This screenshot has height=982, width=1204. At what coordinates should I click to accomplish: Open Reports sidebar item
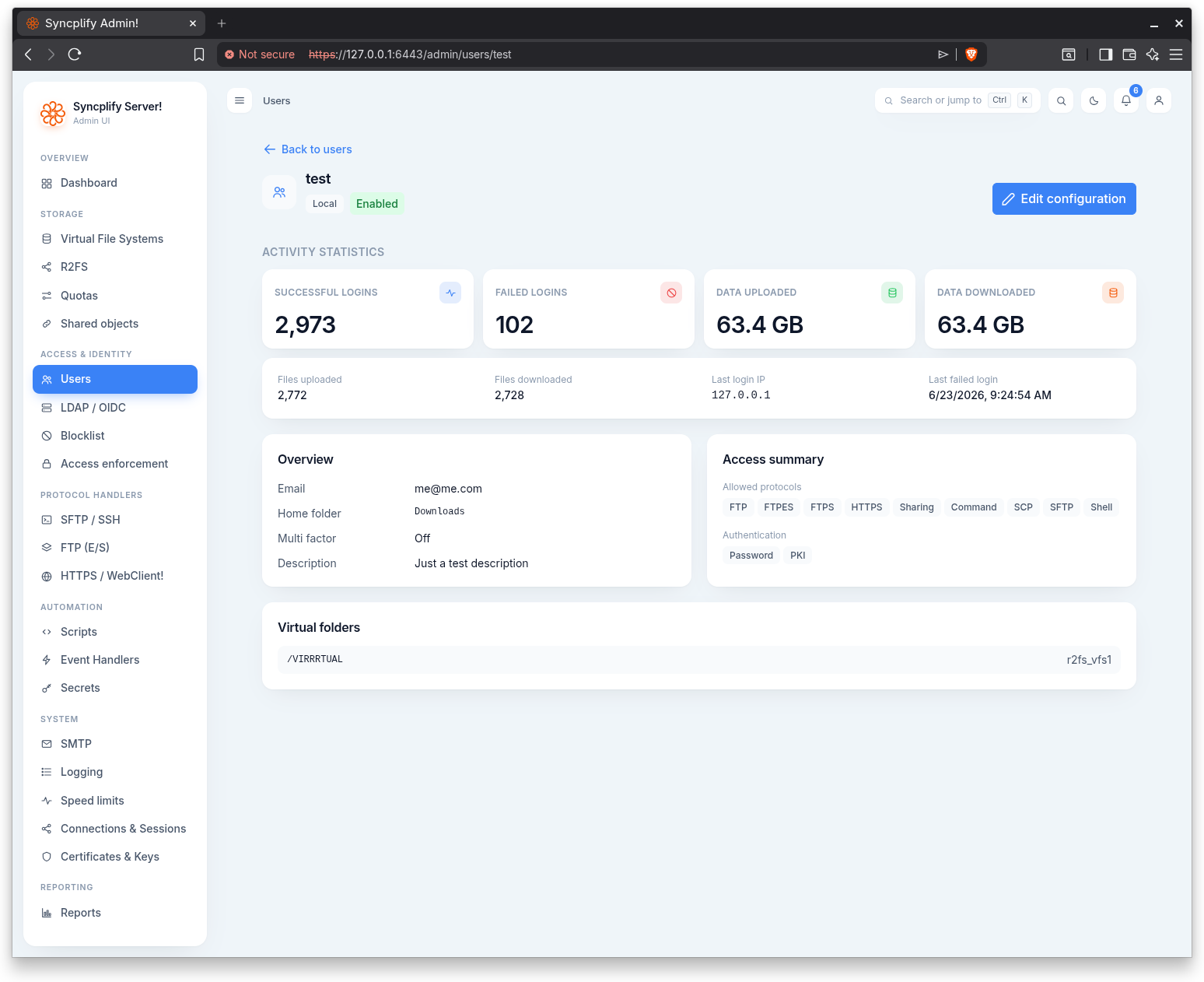(x=115, y=913)
